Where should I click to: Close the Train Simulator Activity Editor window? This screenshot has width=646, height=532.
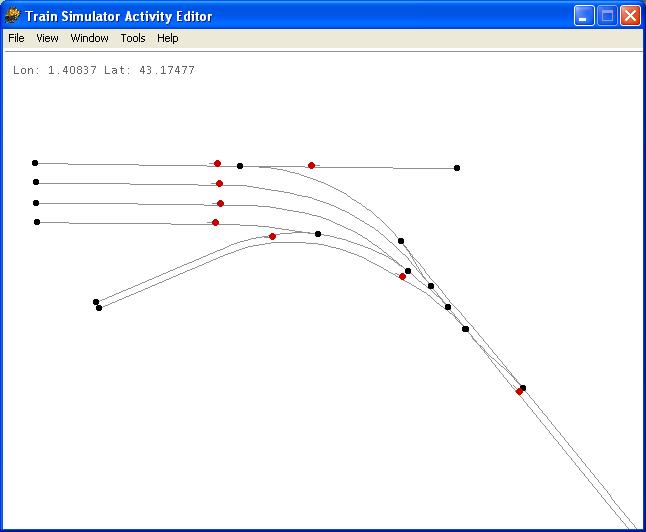(x=629, y=16)
